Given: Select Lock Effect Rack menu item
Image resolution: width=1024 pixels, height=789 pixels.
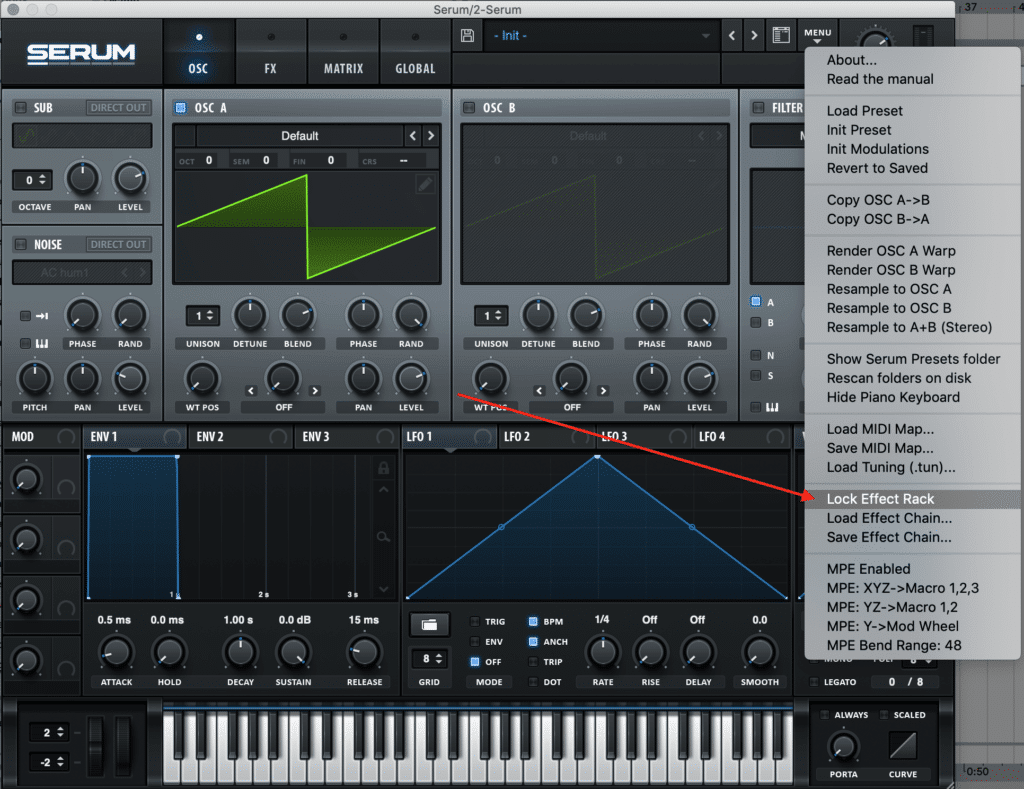Looking at the screenshot, I should [x=912, y=499].
